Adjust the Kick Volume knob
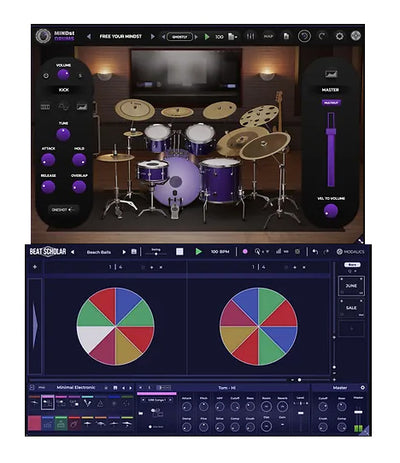 pos(63,75)
